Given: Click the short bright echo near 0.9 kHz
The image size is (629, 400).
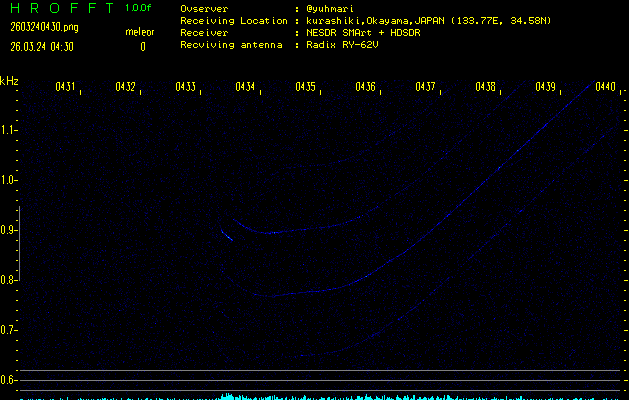Looking at the screenshot, I should tap(227, 235).
